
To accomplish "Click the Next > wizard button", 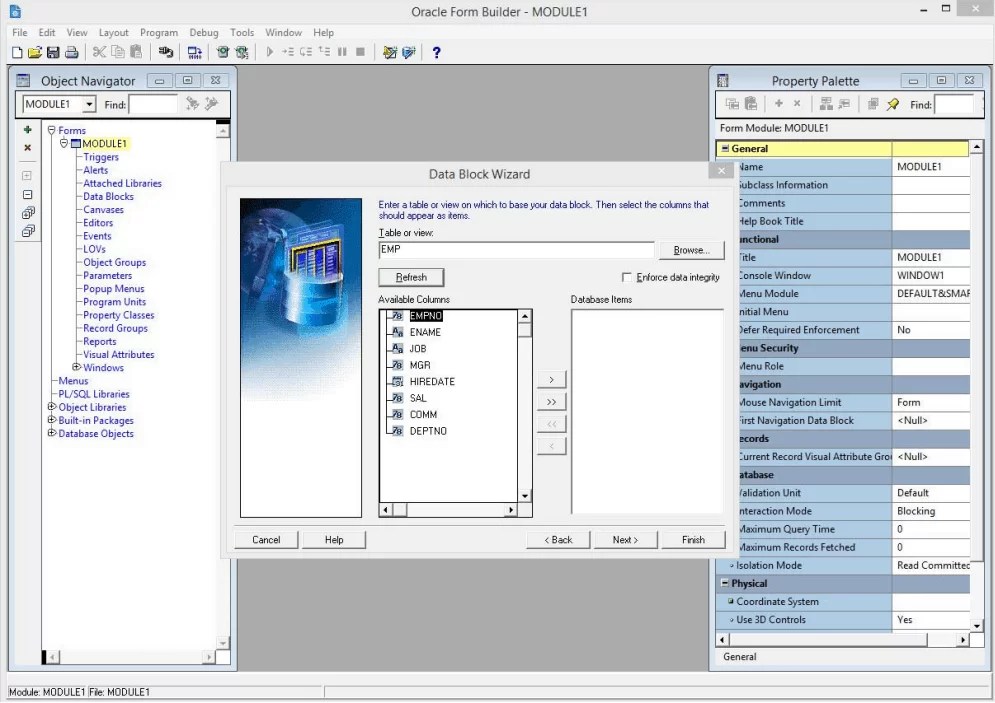I will 625,540.
